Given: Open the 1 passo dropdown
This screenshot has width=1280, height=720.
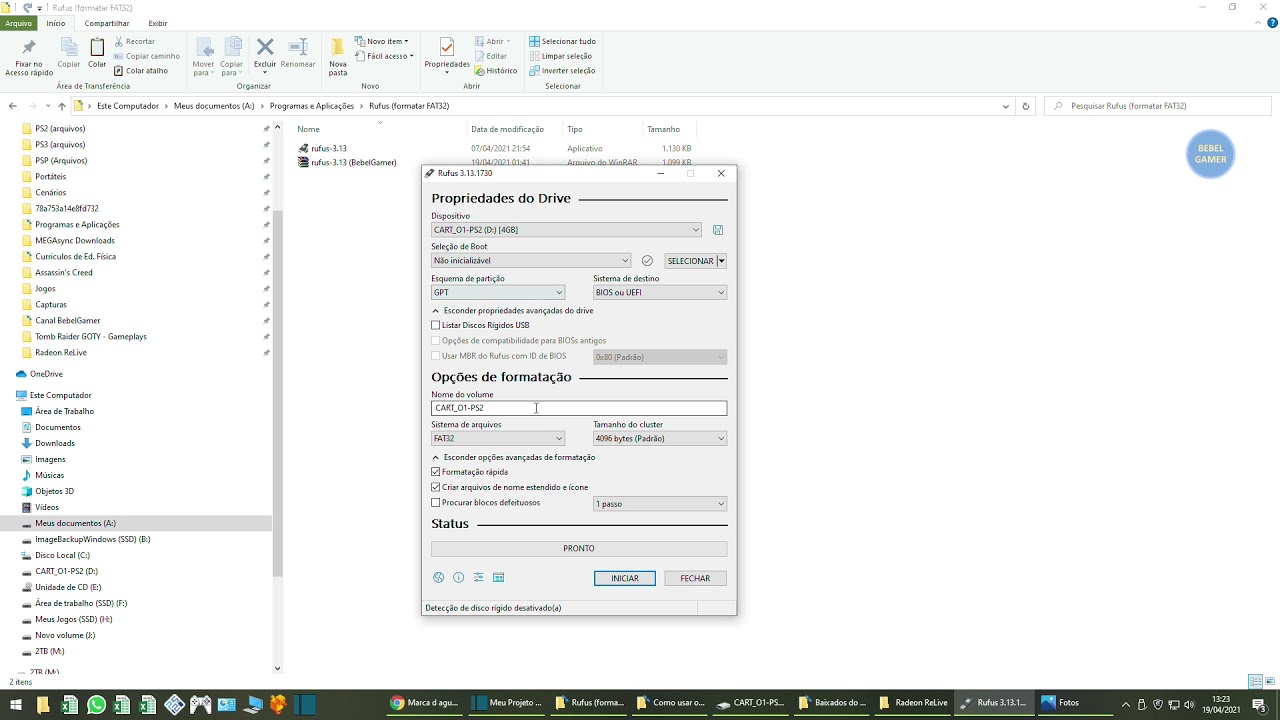Looking at the screenshot, I should tap(660, 504).
